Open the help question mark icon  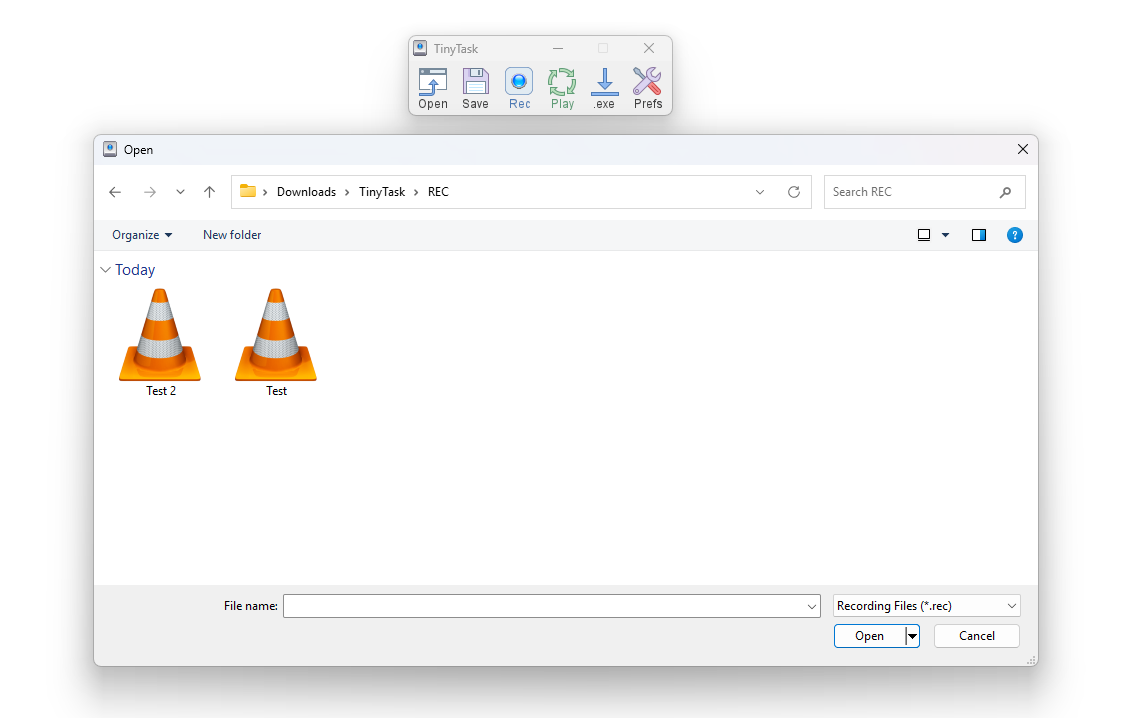tap(1015, 235)
